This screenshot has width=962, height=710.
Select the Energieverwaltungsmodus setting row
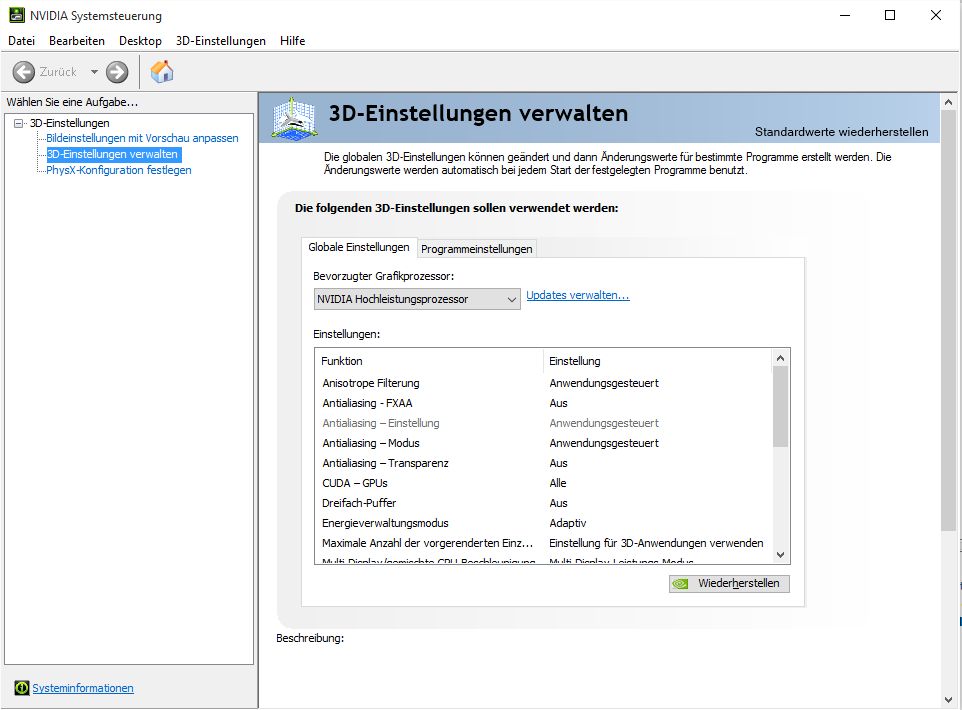click(385, 523)
